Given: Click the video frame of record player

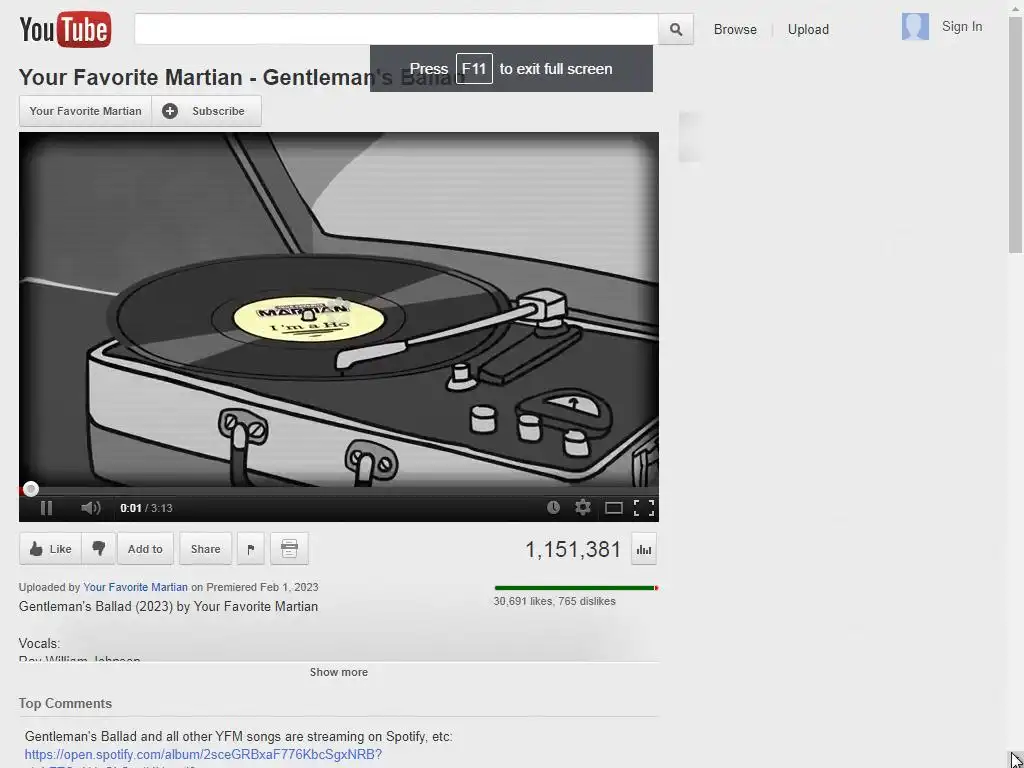Looking at the screenshot, I should point(338,309).
